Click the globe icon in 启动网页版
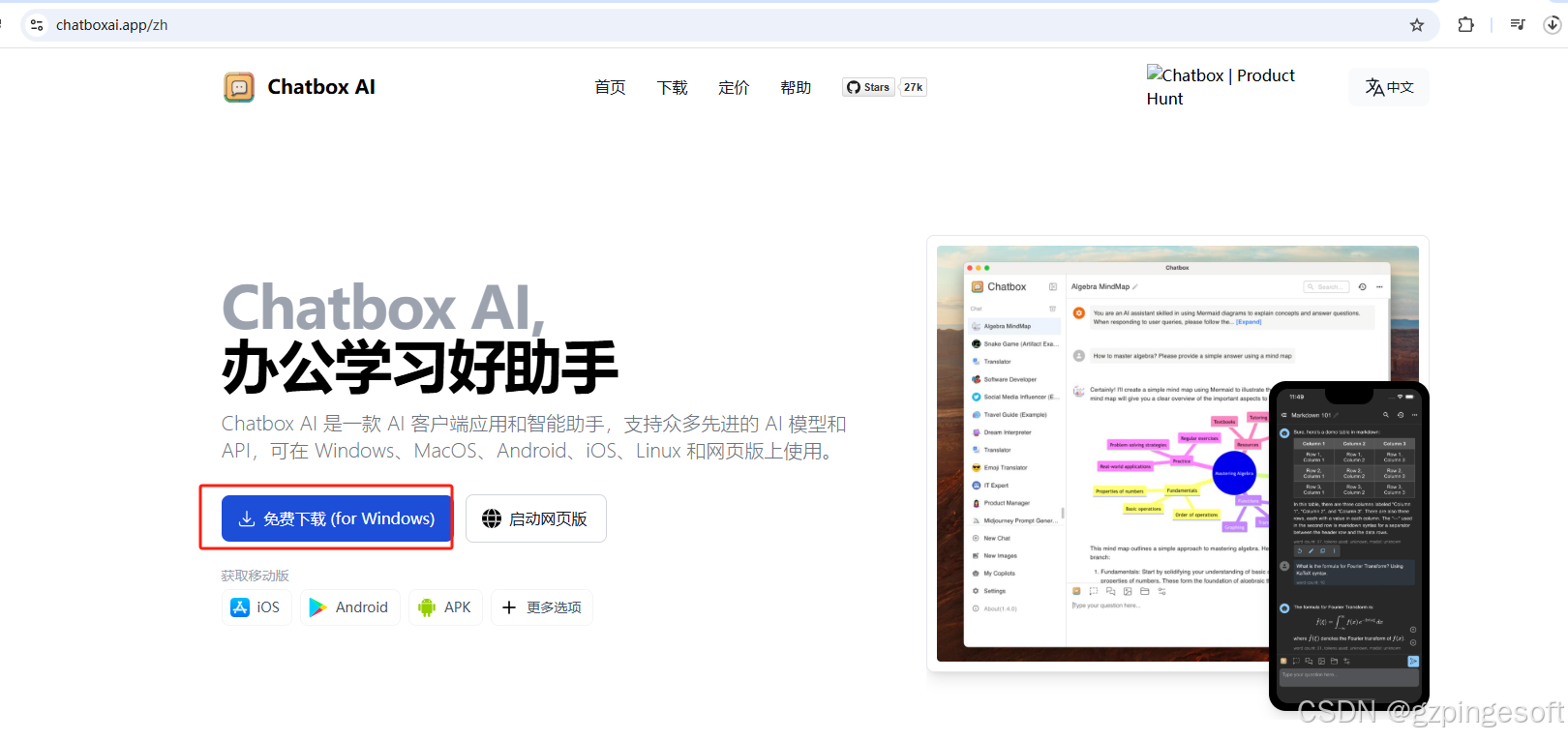This screenshot has height=739, width=1568. pos(492,518)
